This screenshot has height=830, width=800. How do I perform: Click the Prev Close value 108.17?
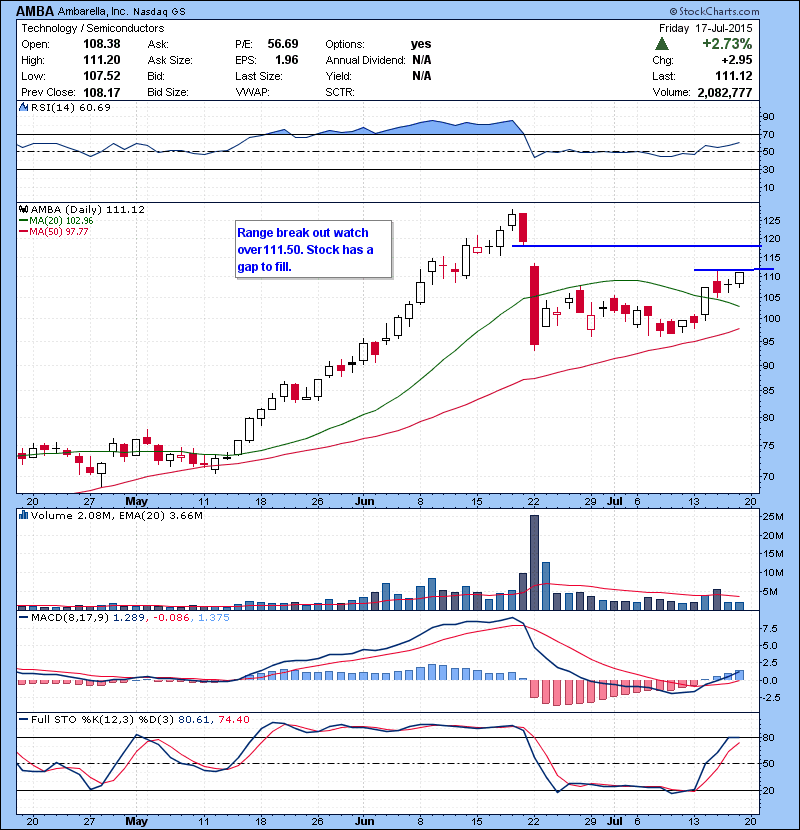[x=102, y=92]
